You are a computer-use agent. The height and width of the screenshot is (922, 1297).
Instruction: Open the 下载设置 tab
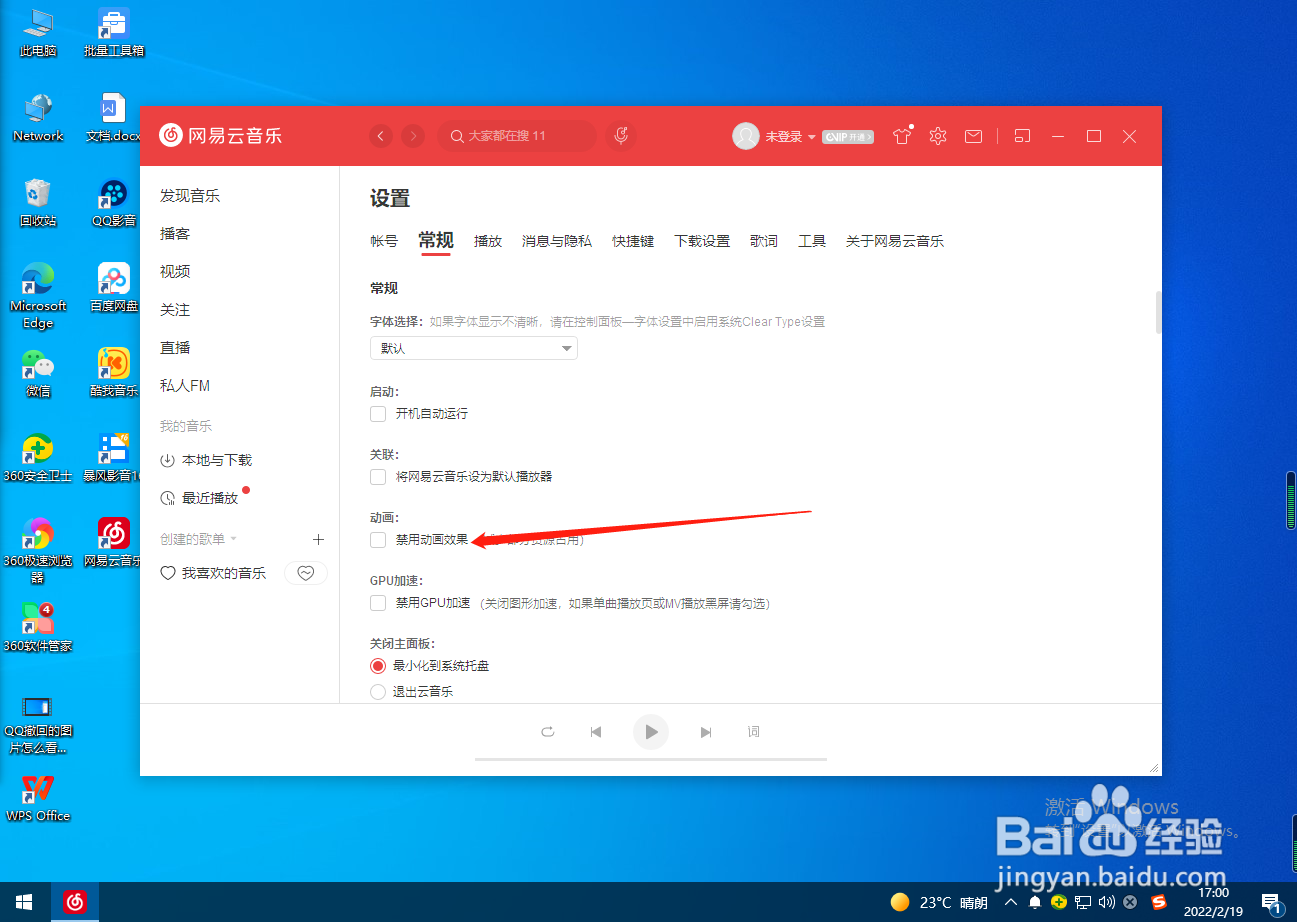point(701,240)
